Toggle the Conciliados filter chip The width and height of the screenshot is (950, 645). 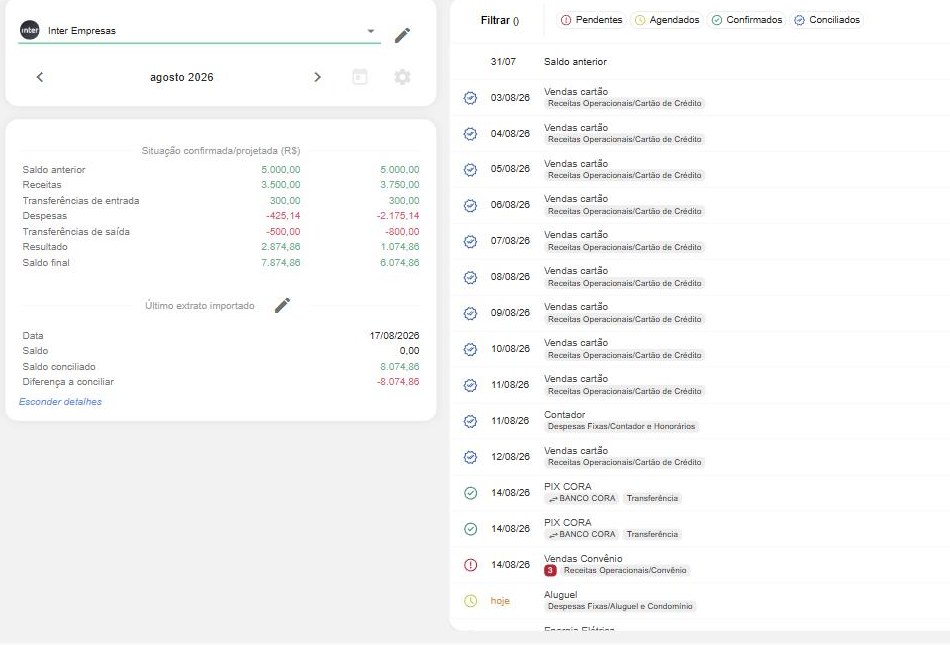point(827,20)
